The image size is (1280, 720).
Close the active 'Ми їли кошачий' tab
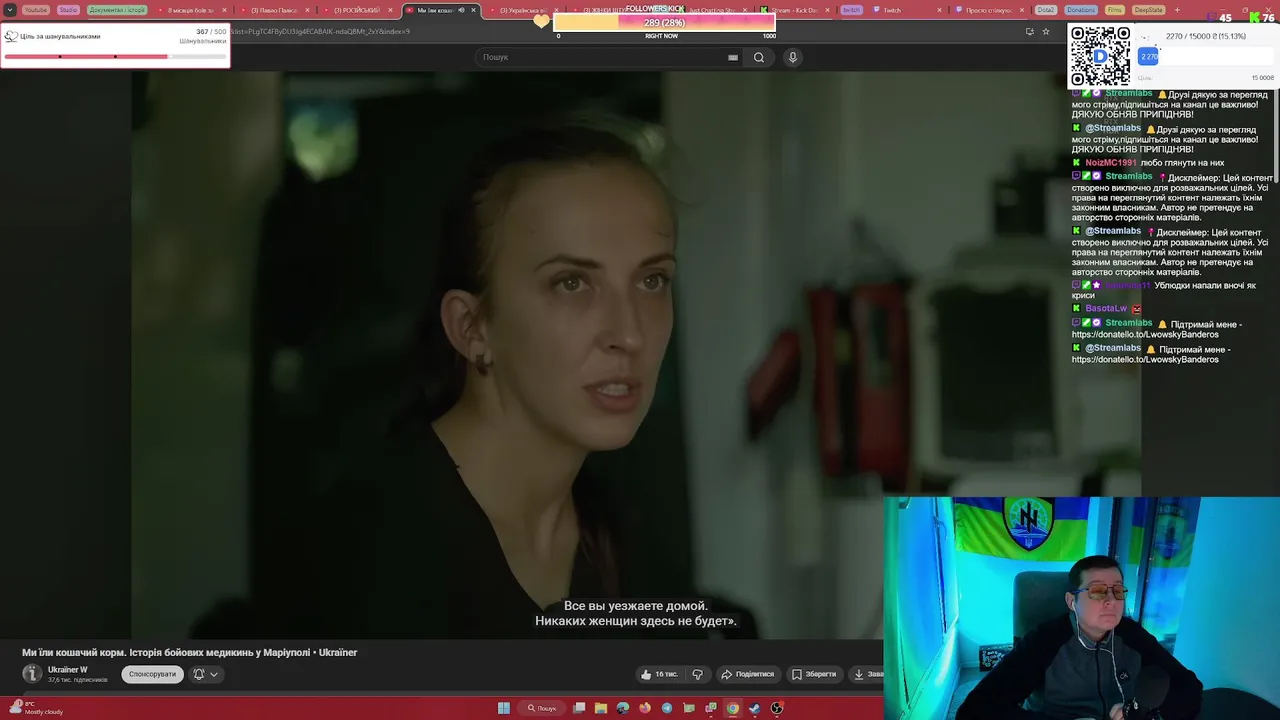click(x=474, y=10)
